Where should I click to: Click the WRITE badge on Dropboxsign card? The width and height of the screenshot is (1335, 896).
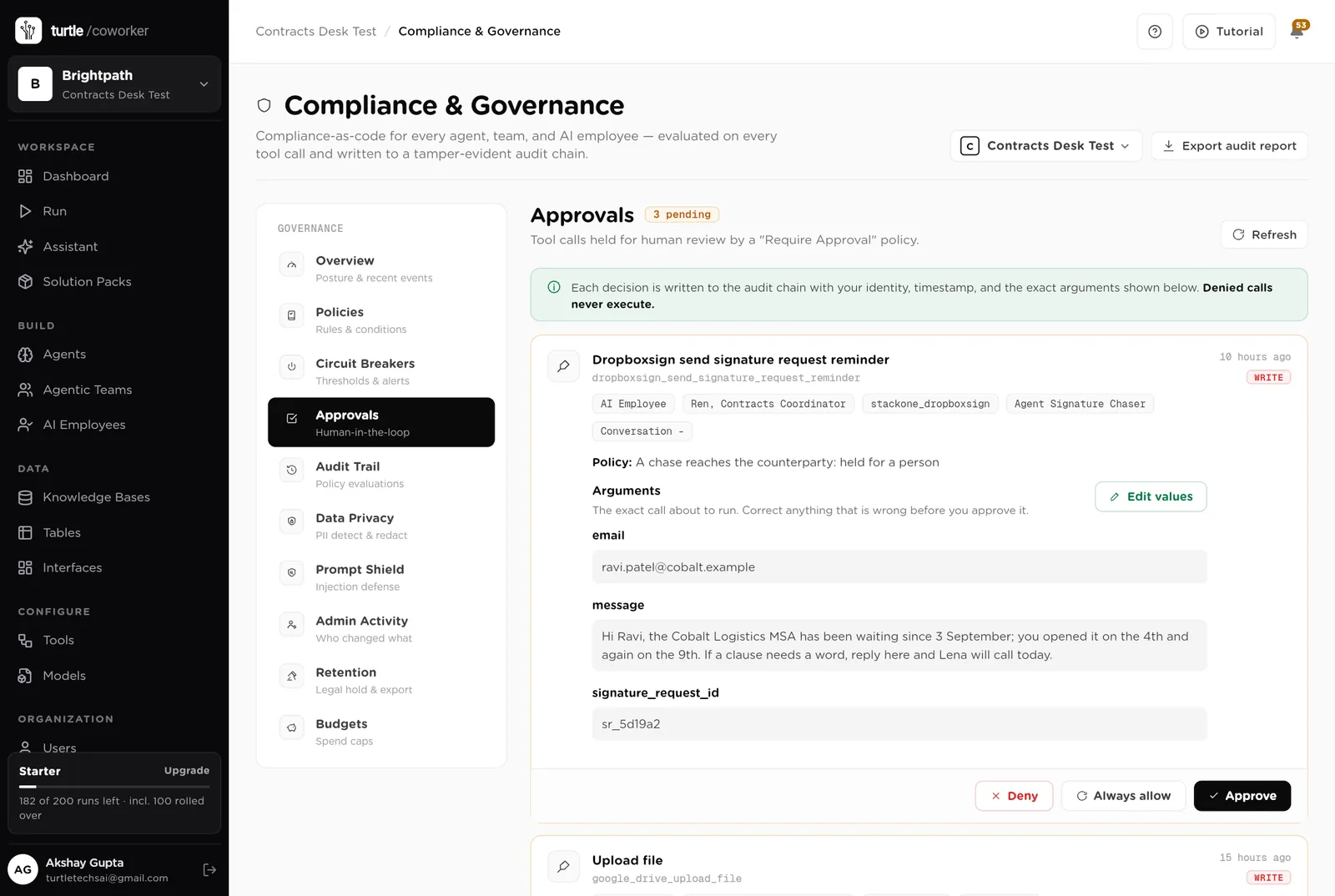point(1268,378)
